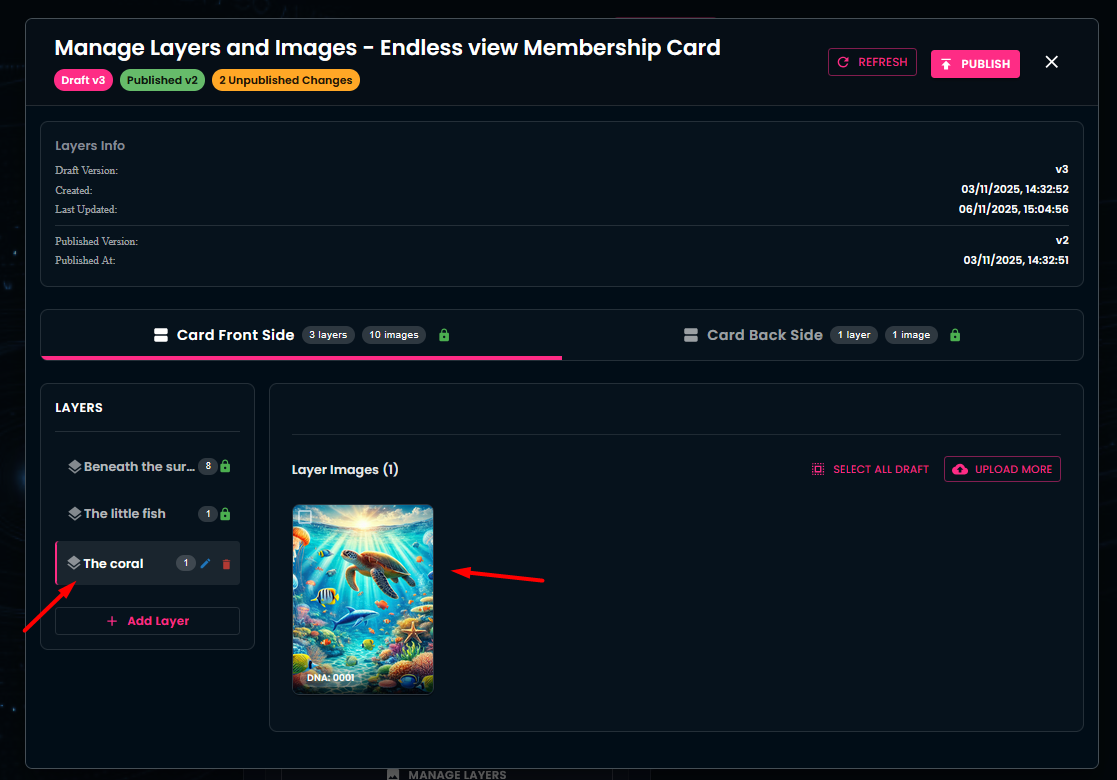
Task: Add a new layer
Action: (147, 621)
